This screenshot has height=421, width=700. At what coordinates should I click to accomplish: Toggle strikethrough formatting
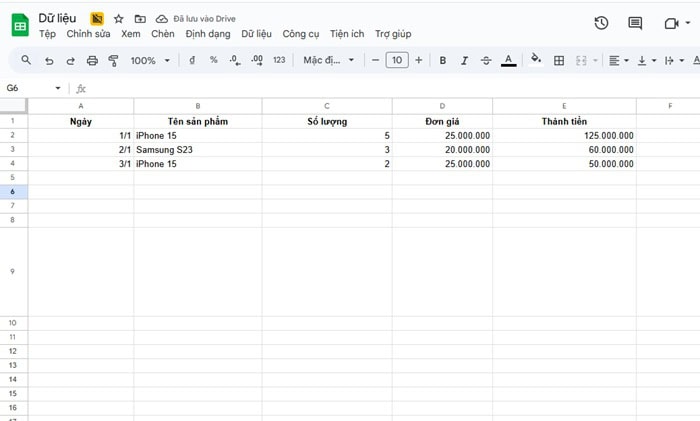[x=486, y=61]
